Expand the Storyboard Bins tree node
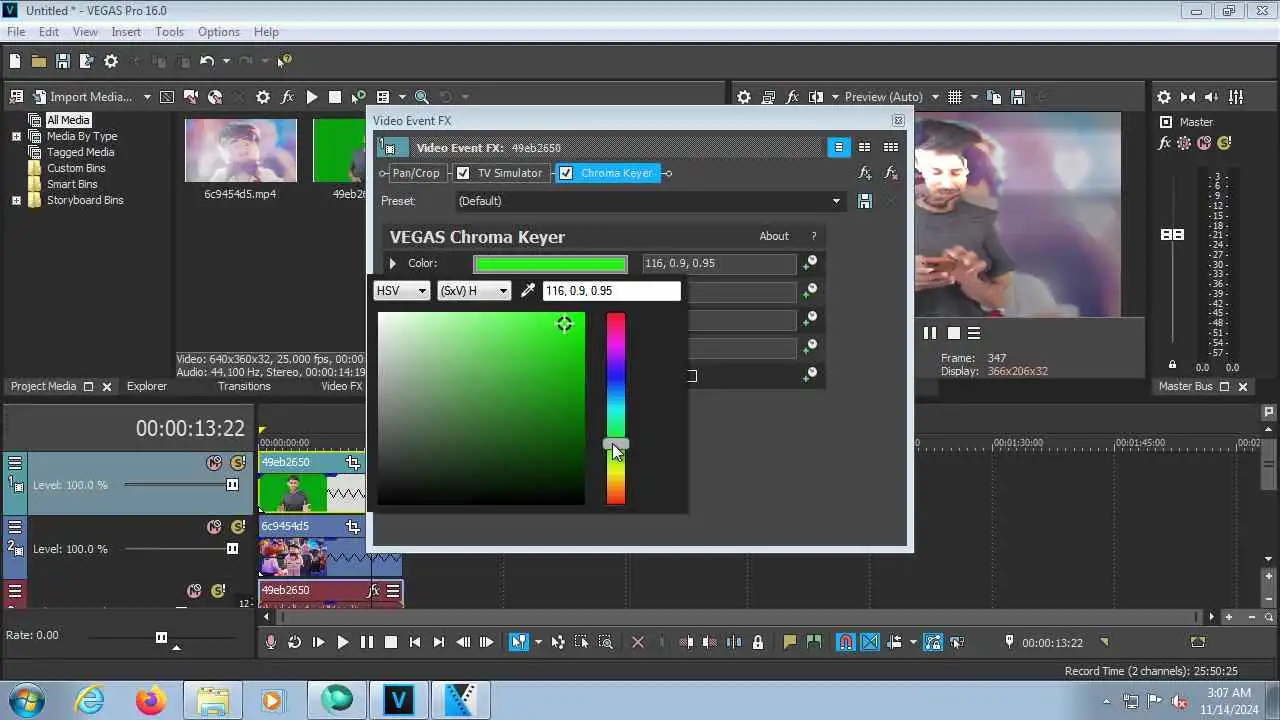 tap(16, 200)
